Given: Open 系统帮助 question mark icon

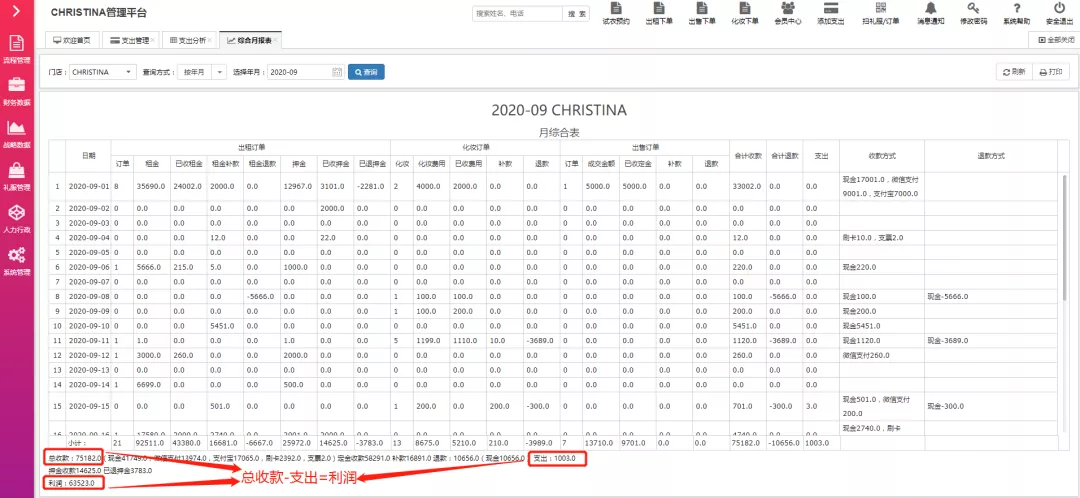Looking at the screenshot, I should click(1017, 14).
